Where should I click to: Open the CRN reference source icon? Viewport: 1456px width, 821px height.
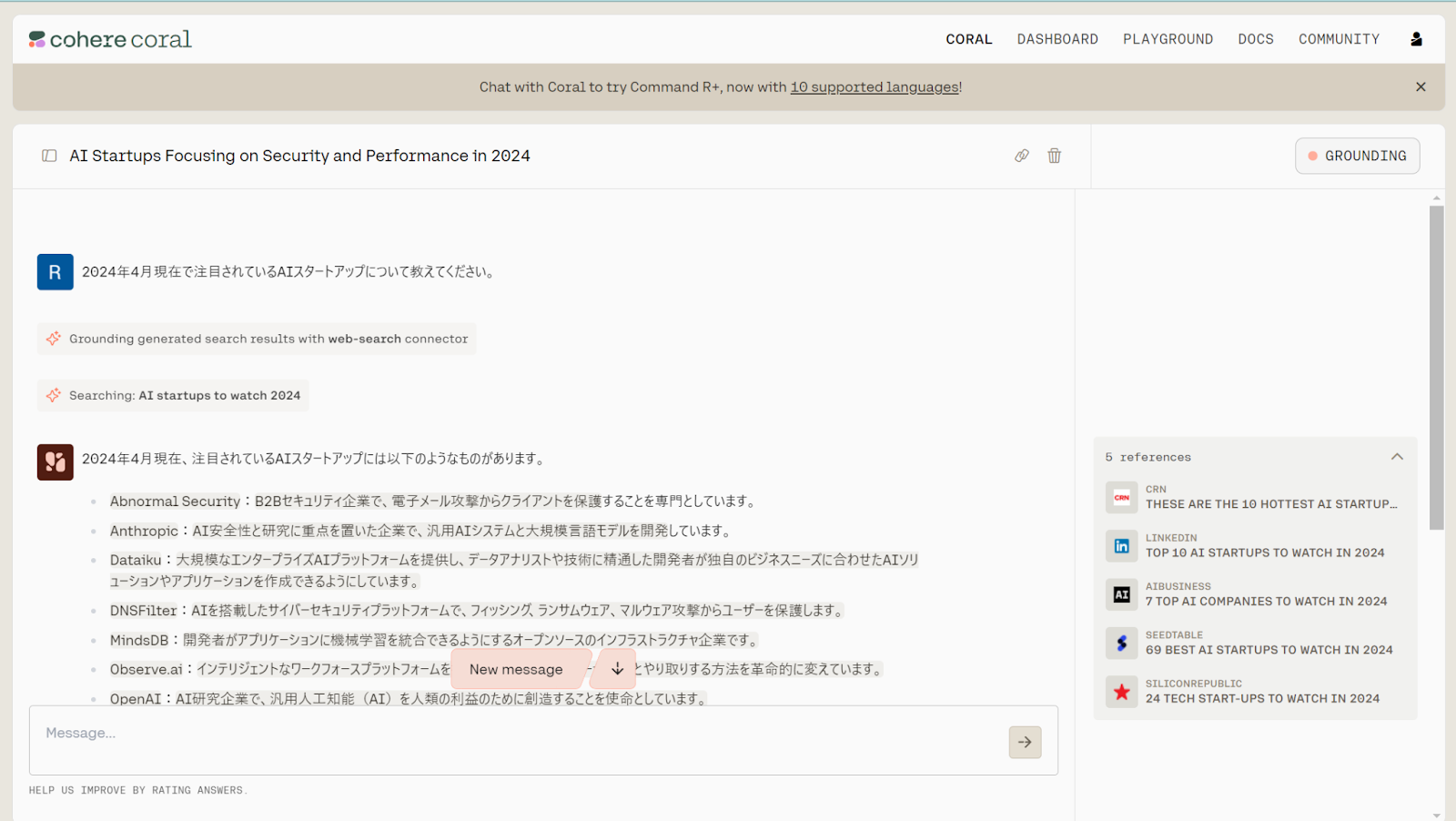1122,497
